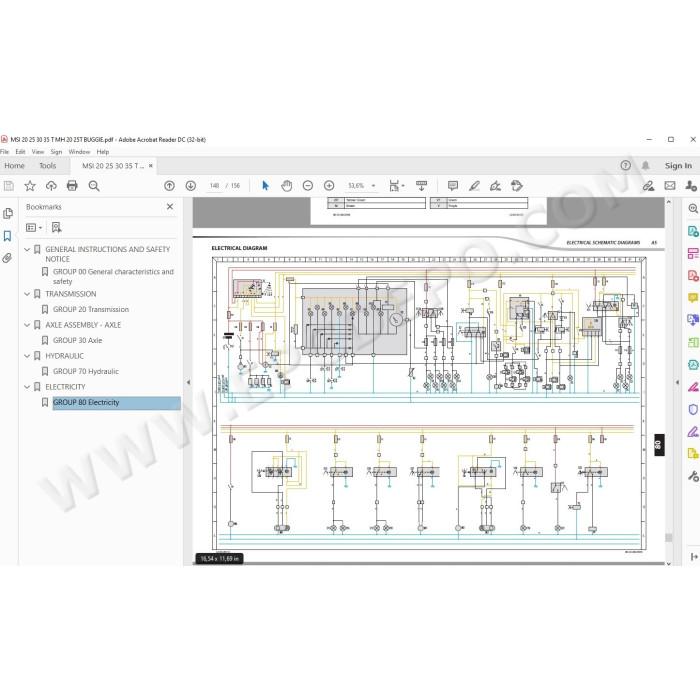Go to next page arrow
This screenshot has width=700, height=700.
point(191,186)
